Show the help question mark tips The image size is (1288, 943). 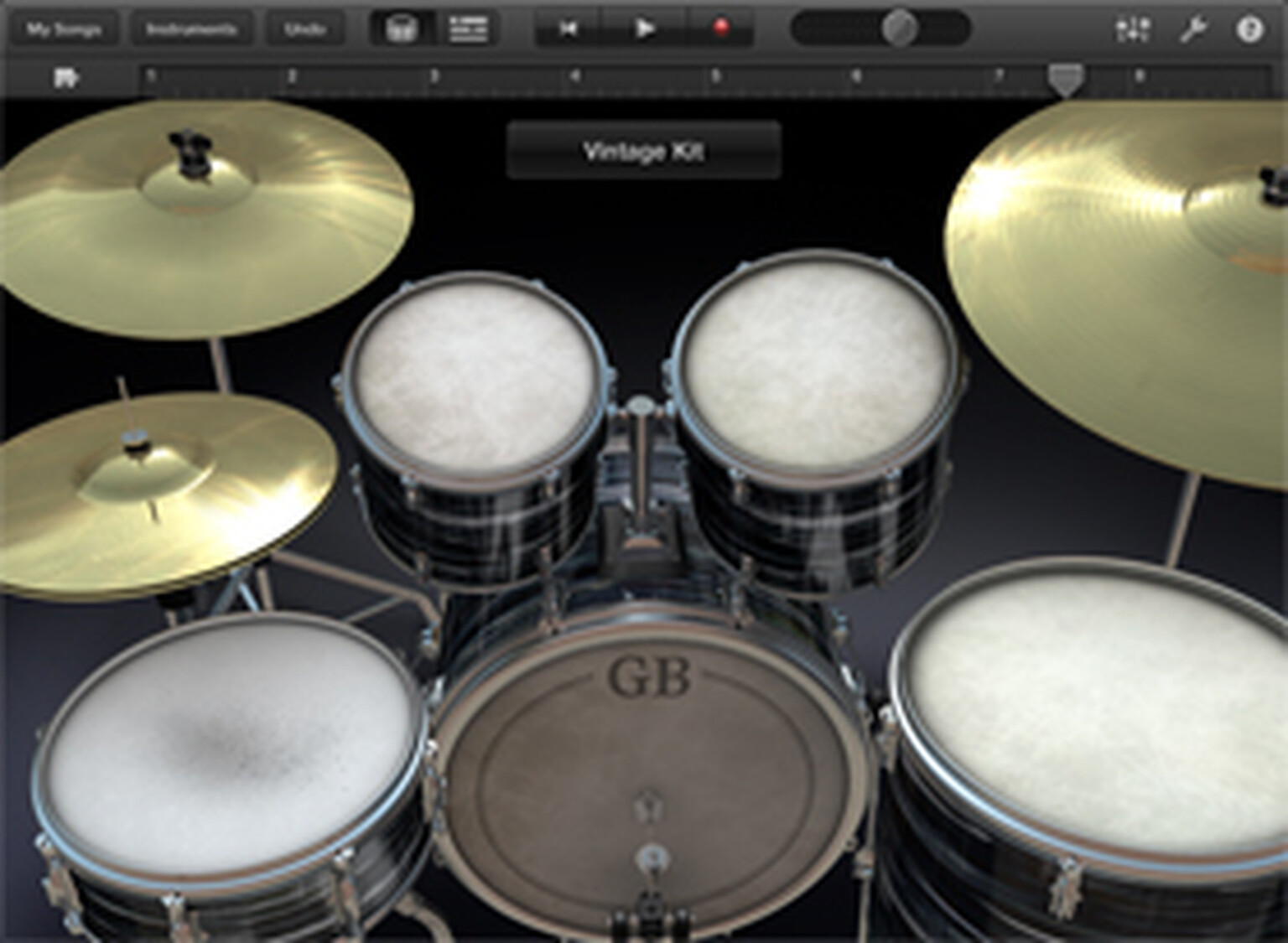coord(1249,30)
